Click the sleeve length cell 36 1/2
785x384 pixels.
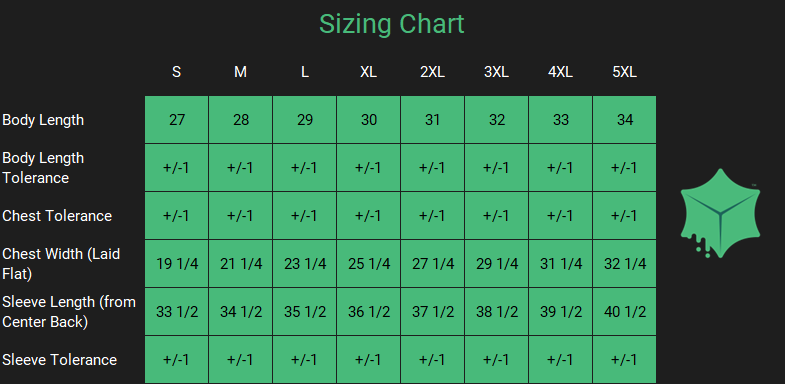[368, 312]
